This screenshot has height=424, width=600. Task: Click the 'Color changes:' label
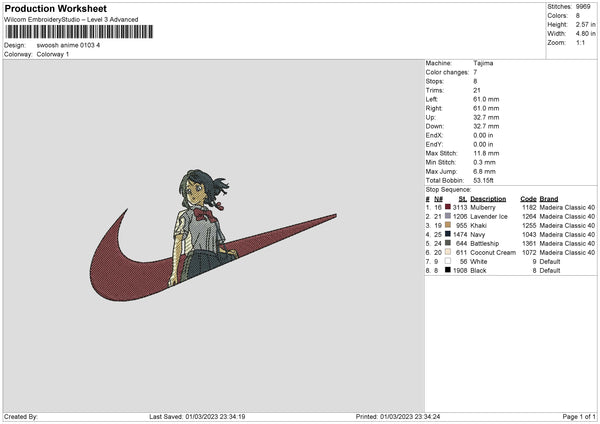click(x=447, y=72)
